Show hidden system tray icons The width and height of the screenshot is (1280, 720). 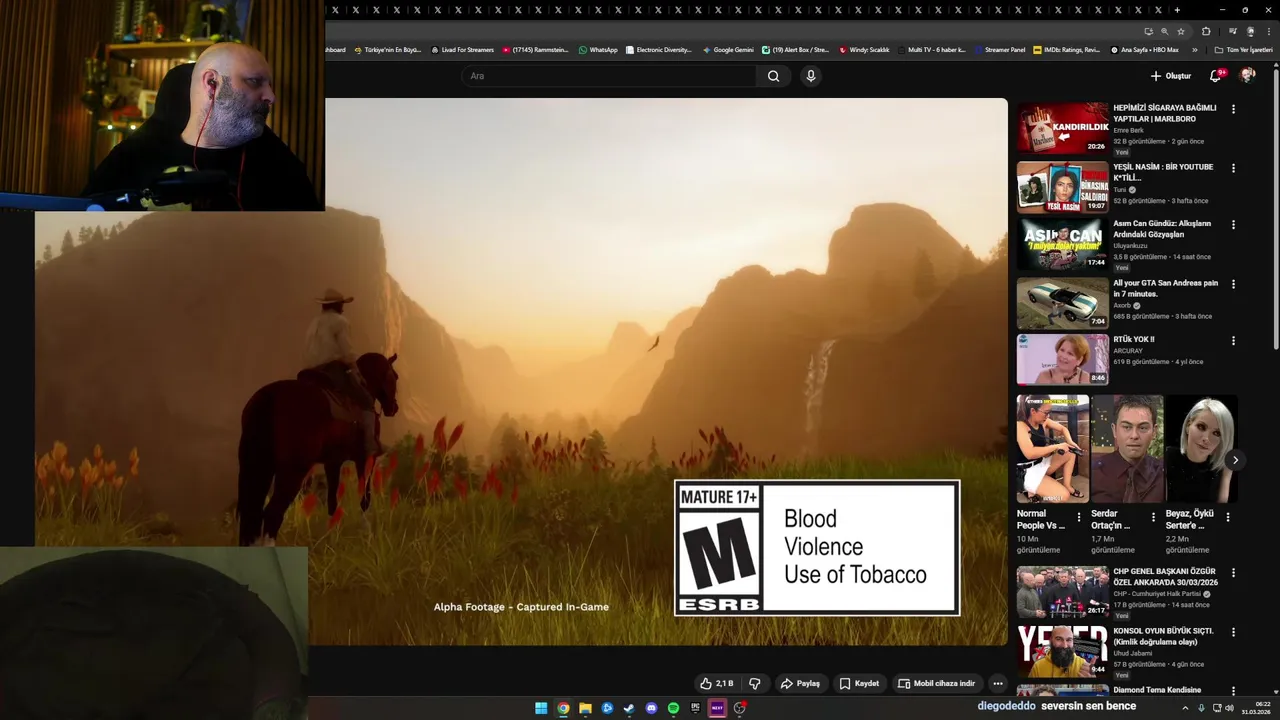tap(1185, 708)
